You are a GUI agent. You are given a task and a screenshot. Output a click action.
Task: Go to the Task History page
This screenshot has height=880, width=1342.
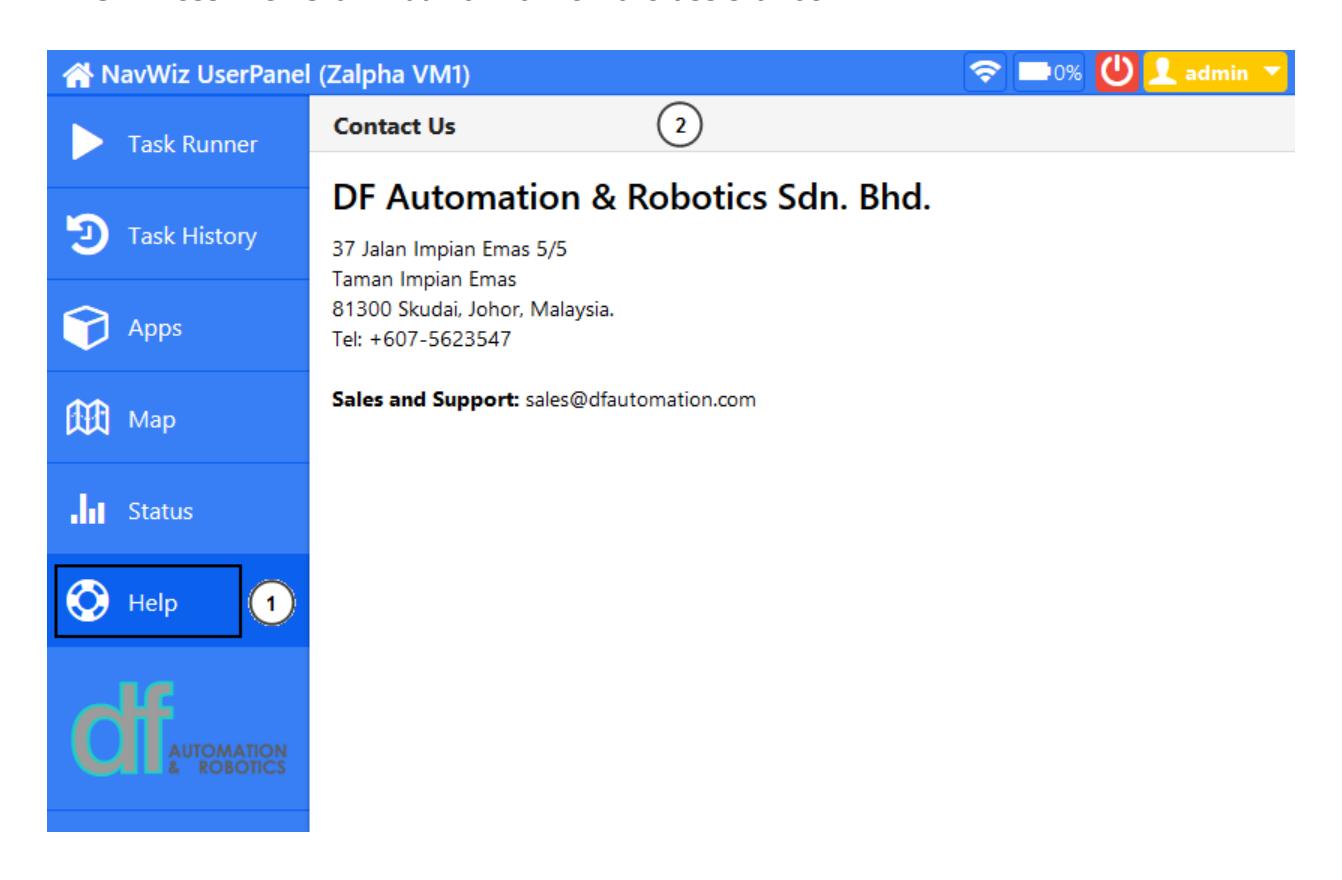pos(178,234)
